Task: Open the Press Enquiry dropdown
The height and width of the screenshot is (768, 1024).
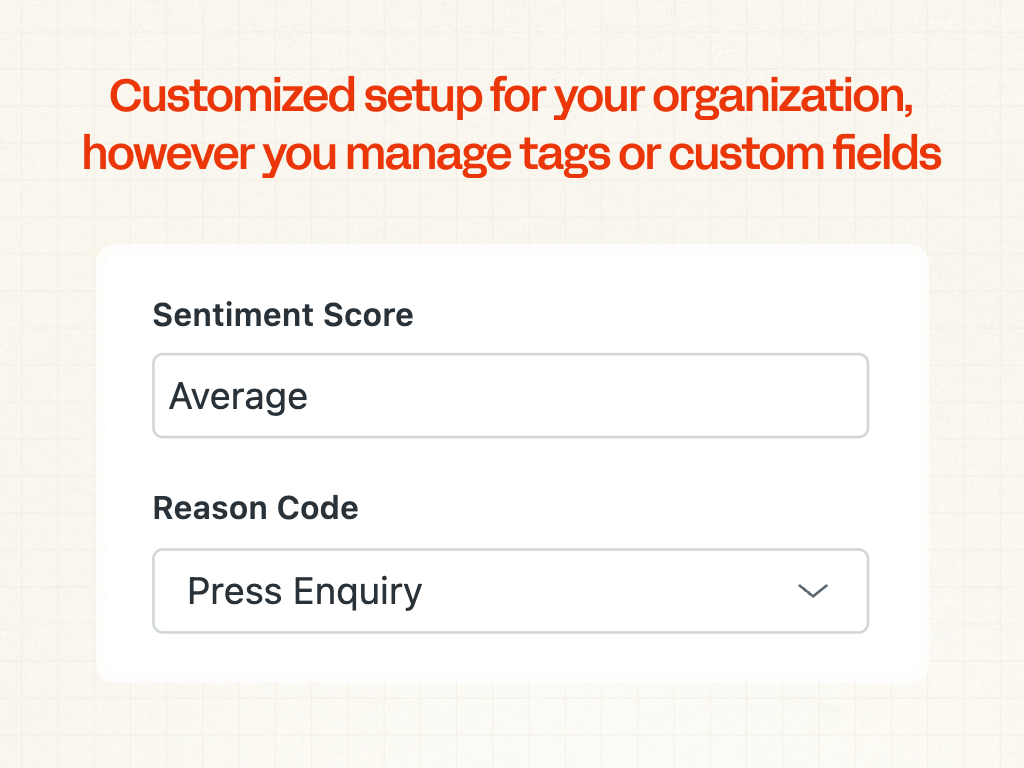Action: 510,591
